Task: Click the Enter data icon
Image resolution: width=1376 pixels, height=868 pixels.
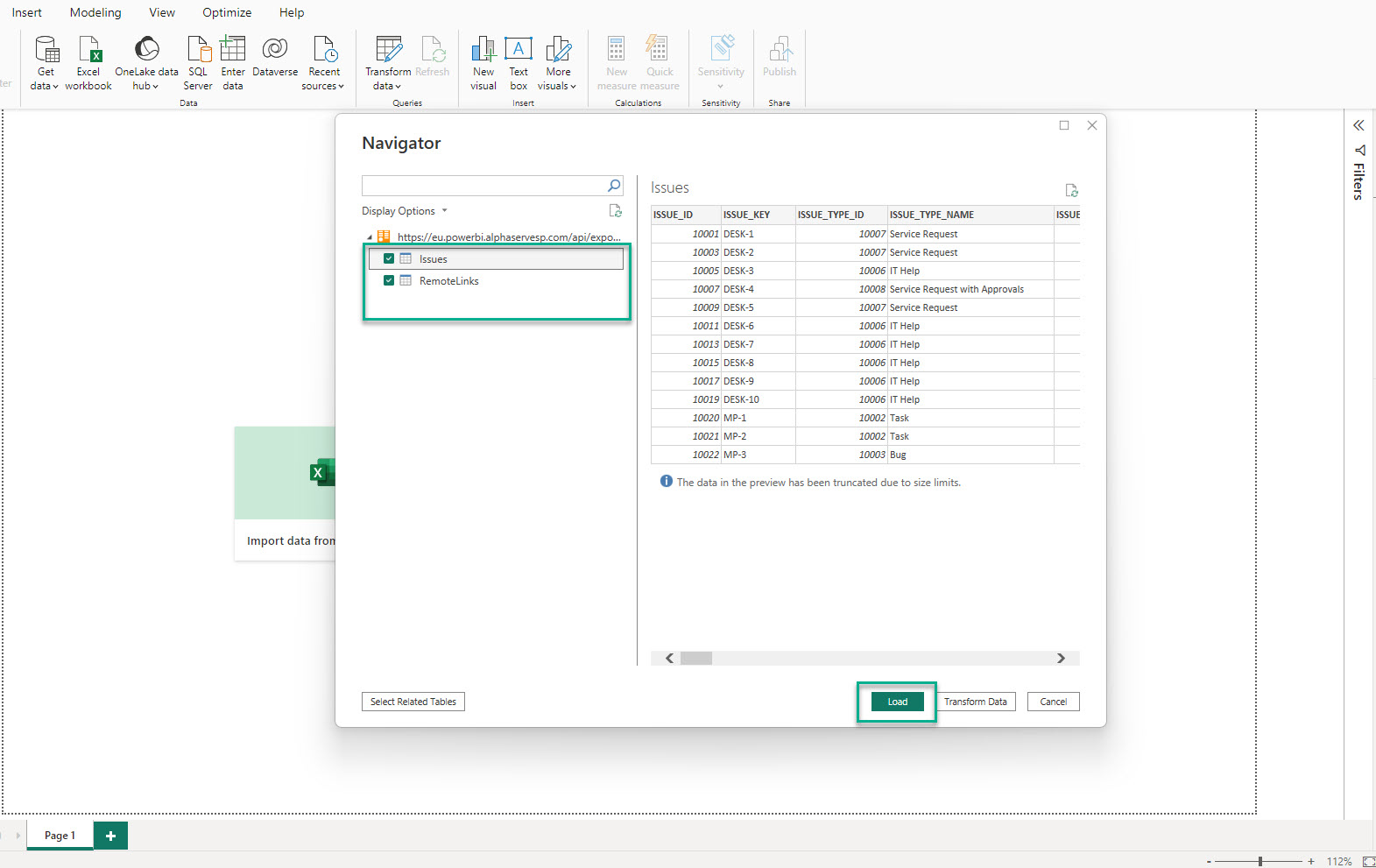Action: click(233, 50)
